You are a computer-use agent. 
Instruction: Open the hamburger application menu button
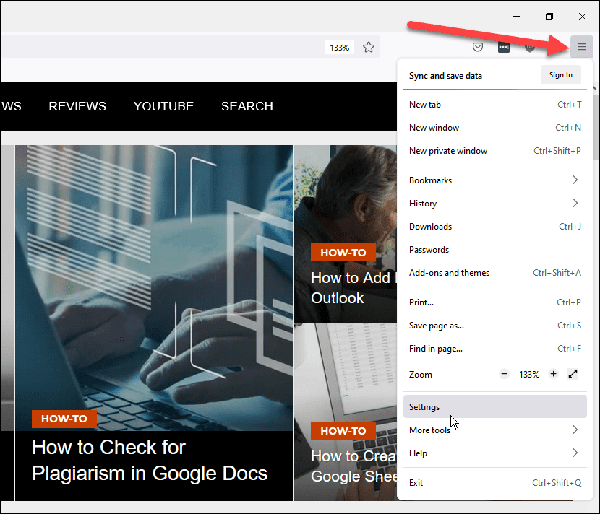[x=582, y=47]
